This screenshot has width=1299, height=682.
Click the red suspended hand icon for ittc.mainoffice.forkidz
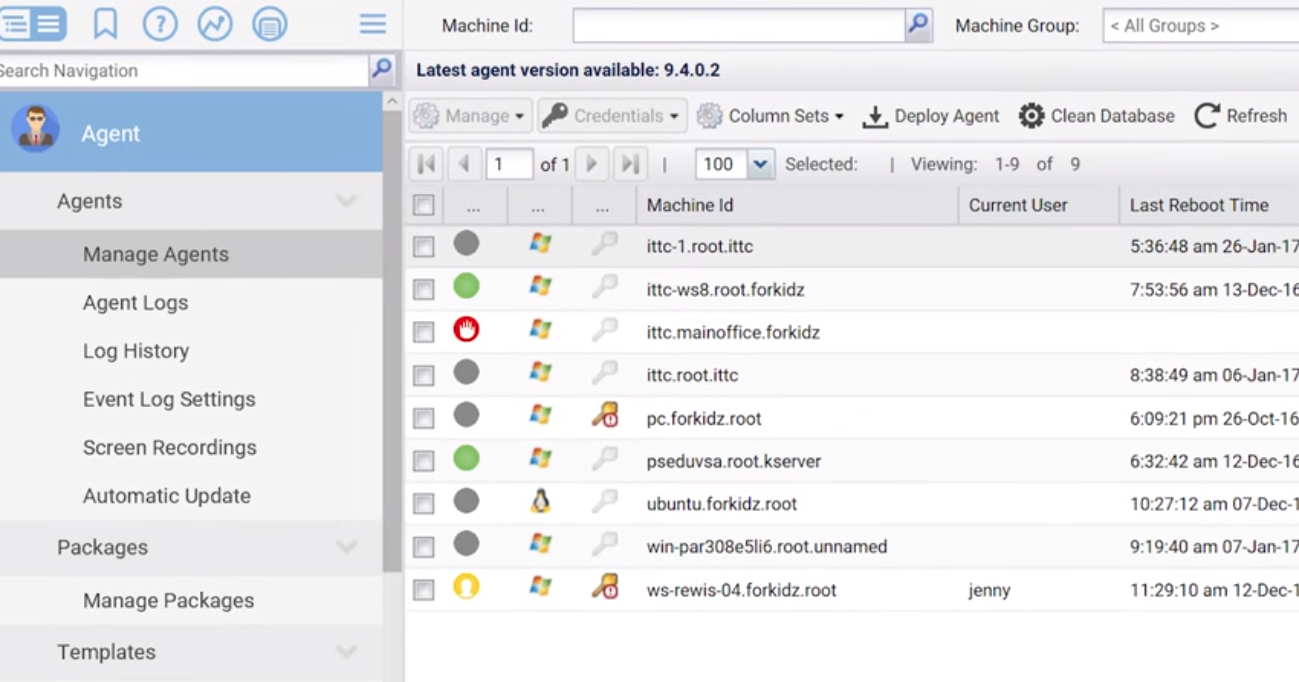click(466, 329)
